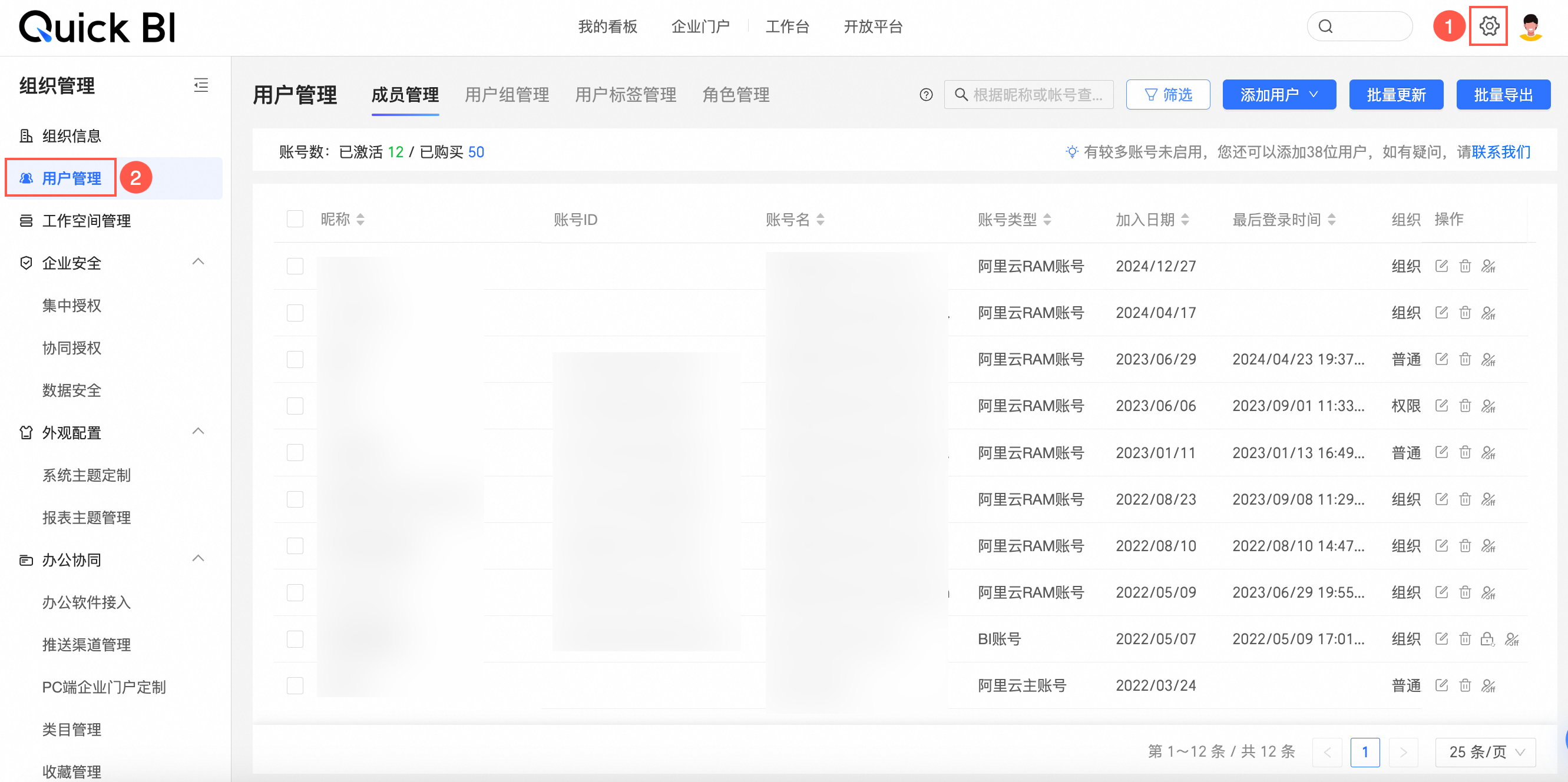1568x782 pixels.
Task: Check the checkbox for first user row
Action: click(295, 266)
